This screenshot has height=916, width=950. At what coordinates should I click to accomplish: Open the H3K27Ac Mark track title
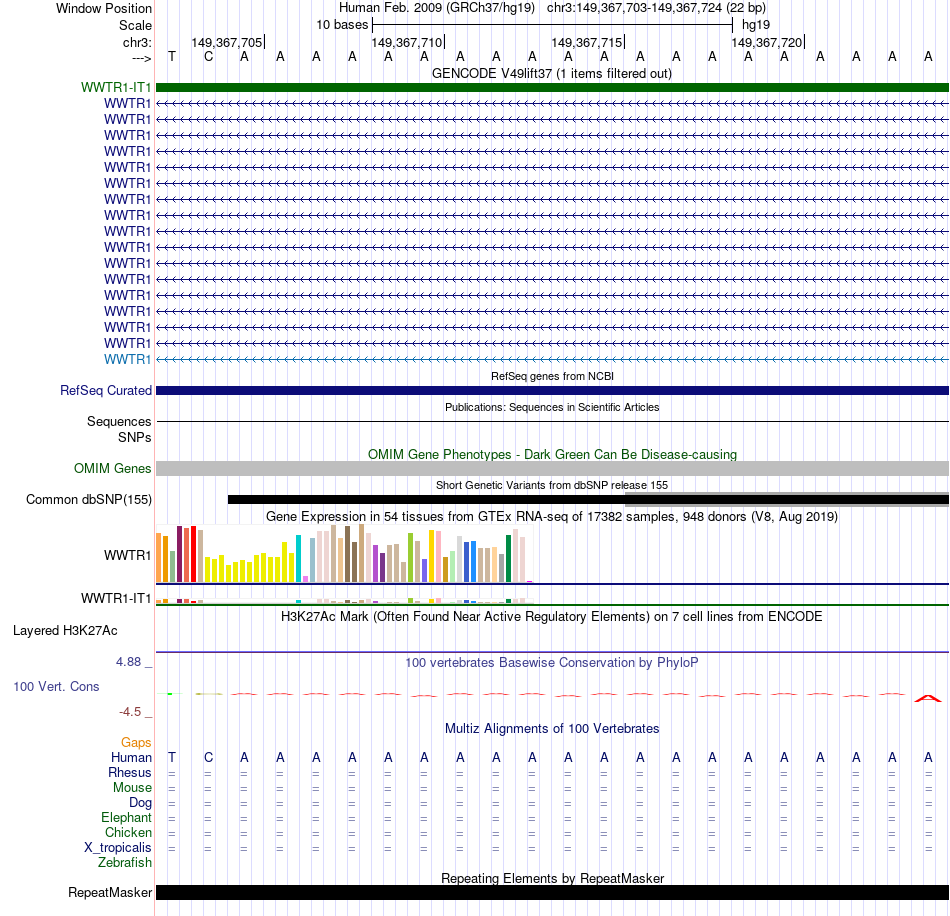(x=551, y=617)
